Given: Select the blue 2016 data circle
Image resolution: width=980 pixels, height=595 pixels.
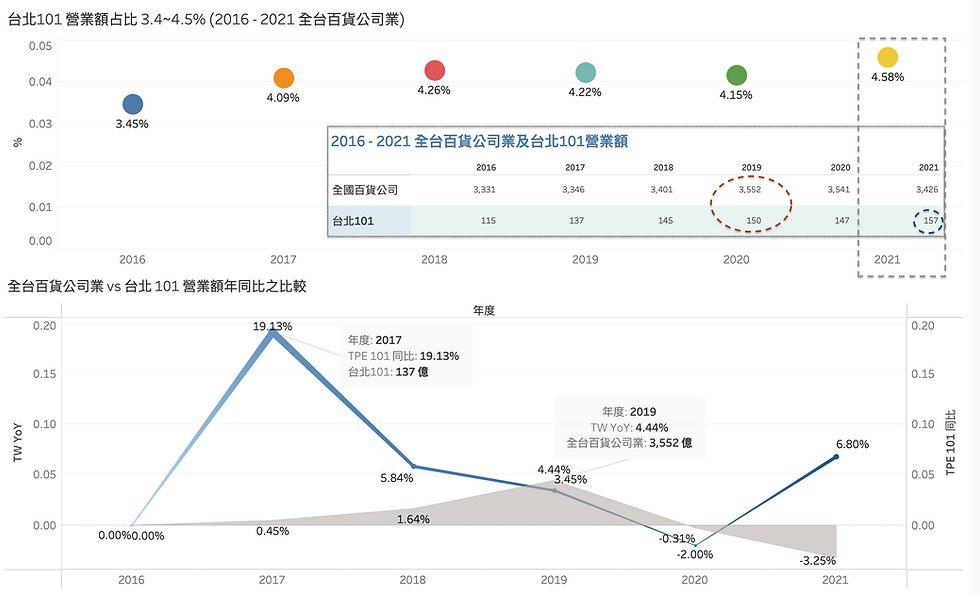Looking at the screenshot, I should [132, 104].
